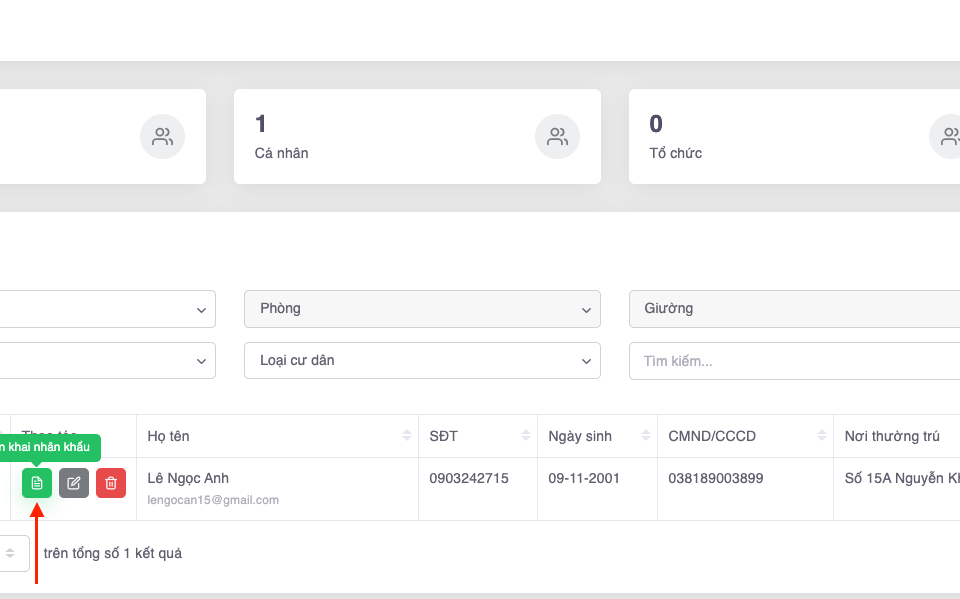
Task: Open the Phòng dropdown
Action: [x=422, y=309]
